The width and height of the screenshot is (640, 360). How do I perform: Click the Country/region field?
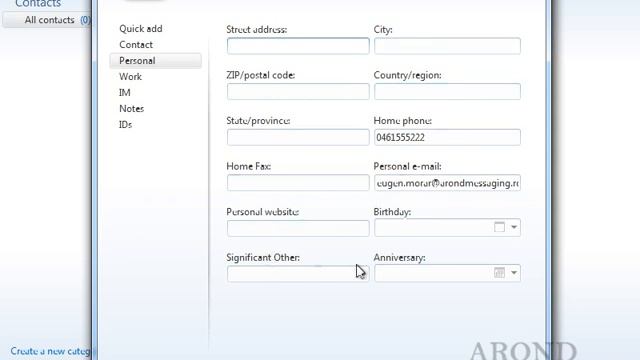[447, 91]
